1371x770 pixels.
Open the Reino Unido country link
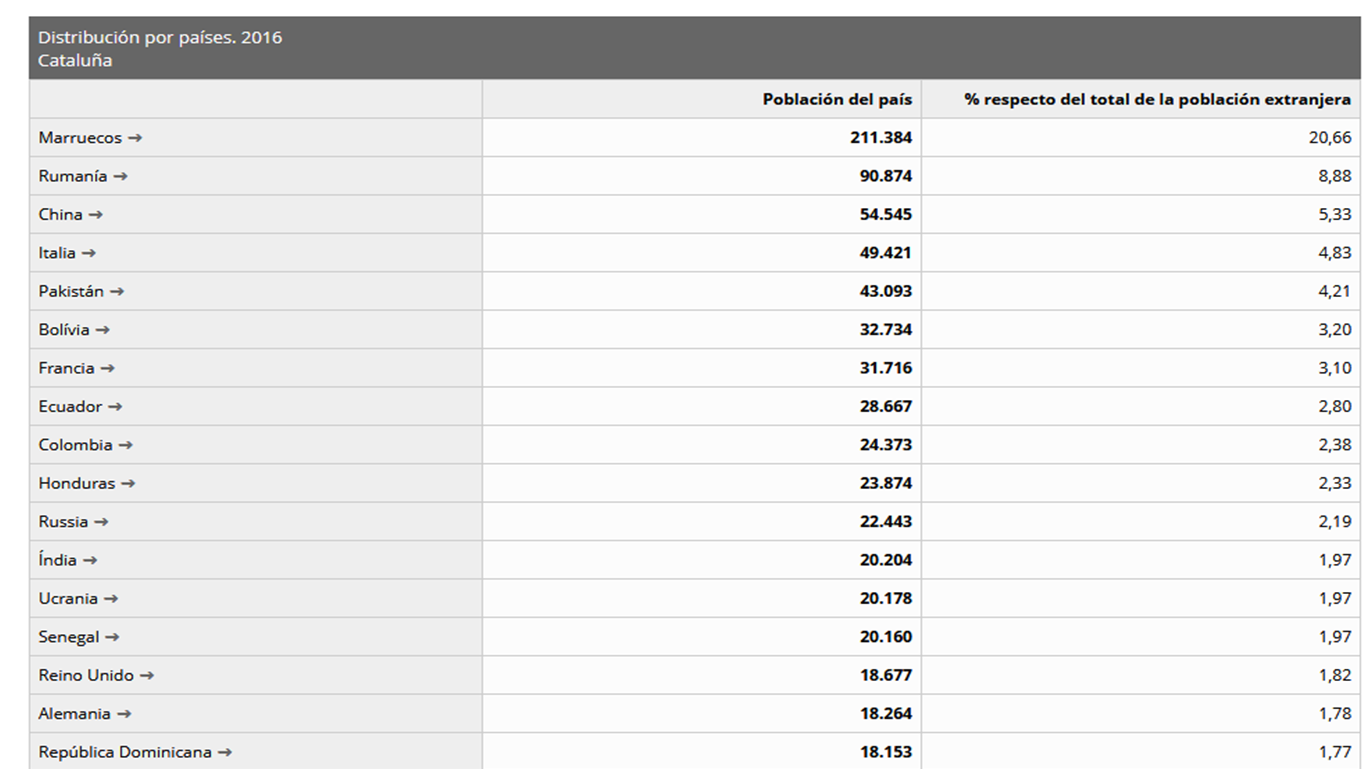(96, 676)
